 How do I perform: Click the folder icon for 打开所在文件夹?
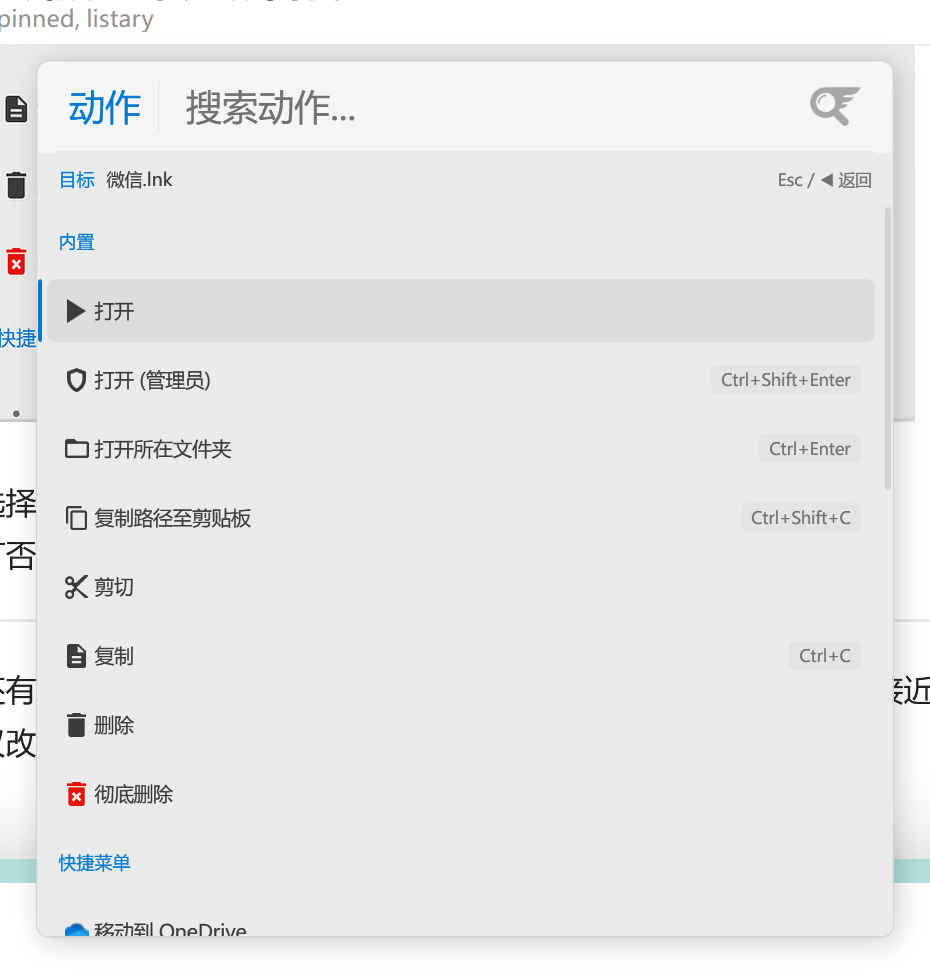pos(76,448)
